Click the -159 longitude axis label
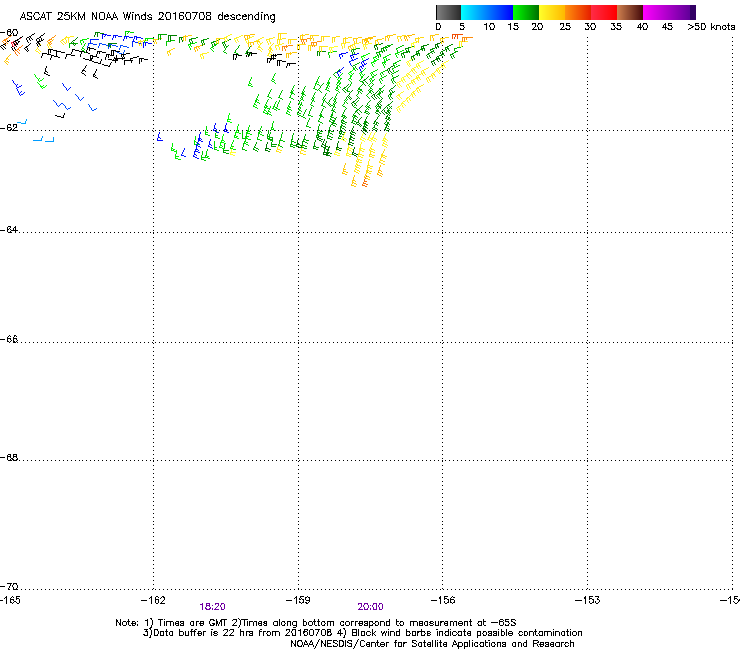 (x=298, y=600)
